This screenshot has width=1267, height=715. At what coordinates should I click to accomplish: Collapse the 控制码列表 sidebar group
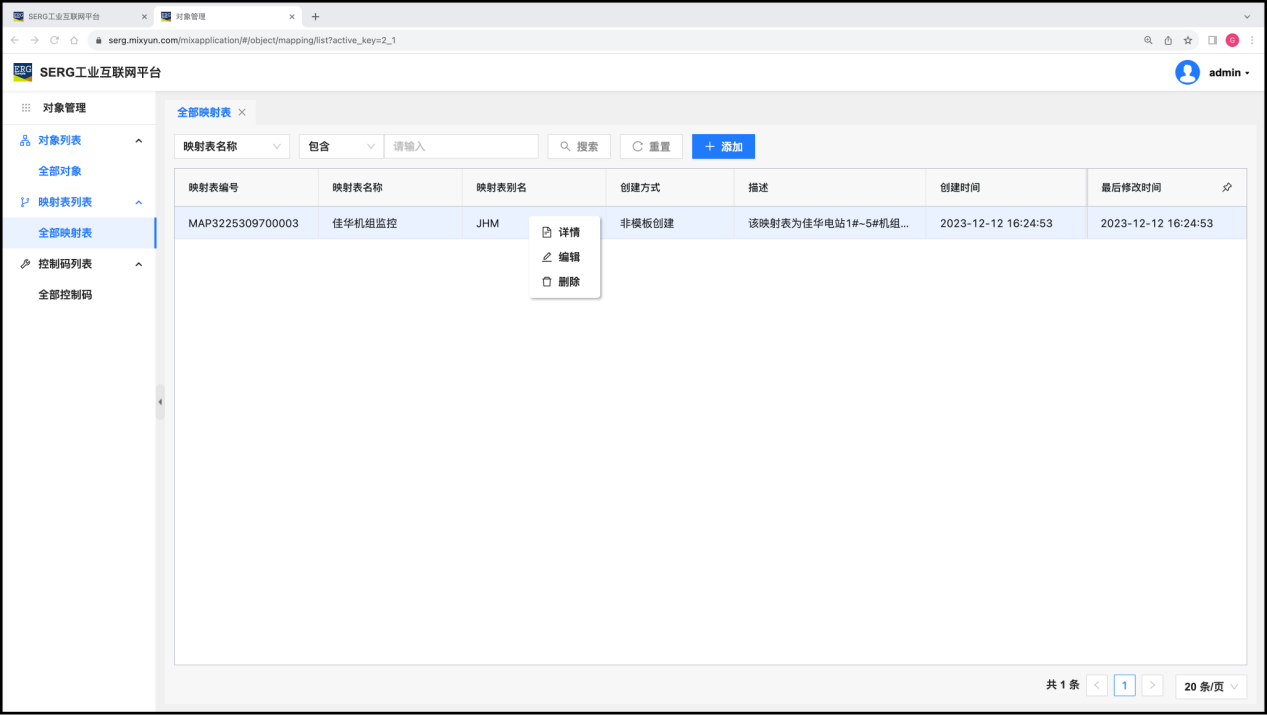[138, 264]
